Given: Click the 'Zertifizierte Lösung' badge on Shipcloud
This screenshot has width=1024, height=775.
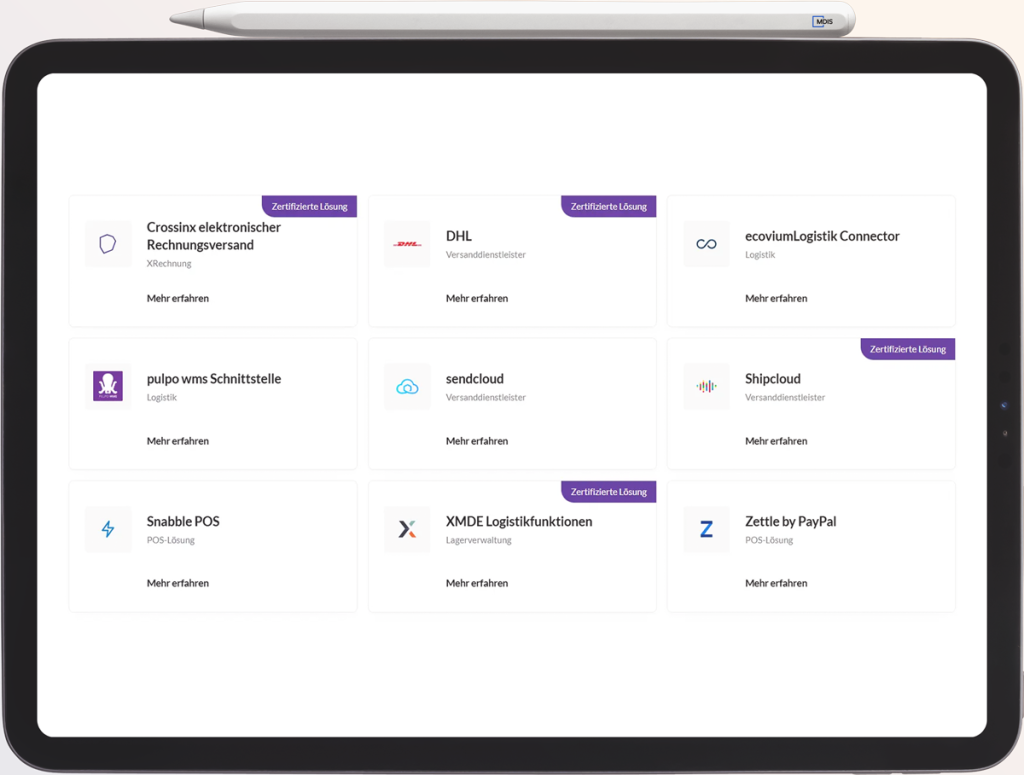Looking at the screenshot, I should (x=908, y=349).
